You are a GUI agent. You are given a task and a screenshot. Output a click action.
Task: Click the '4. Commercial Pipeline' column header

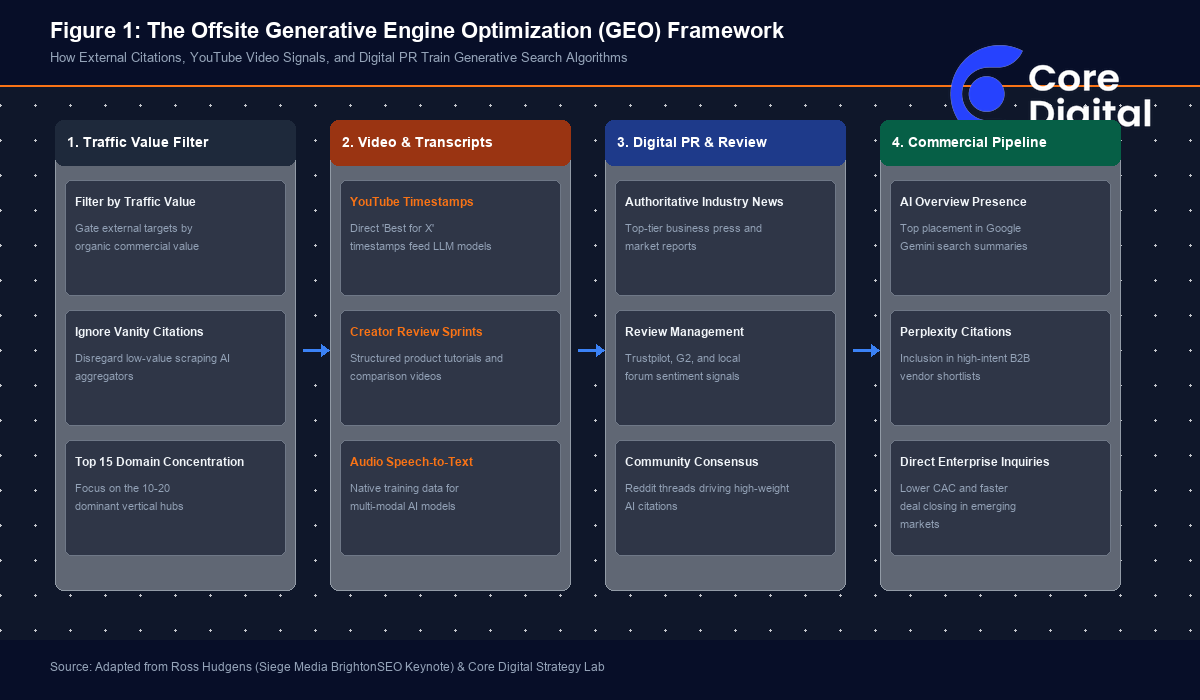pyautogui.click(x=1000, y=142)
